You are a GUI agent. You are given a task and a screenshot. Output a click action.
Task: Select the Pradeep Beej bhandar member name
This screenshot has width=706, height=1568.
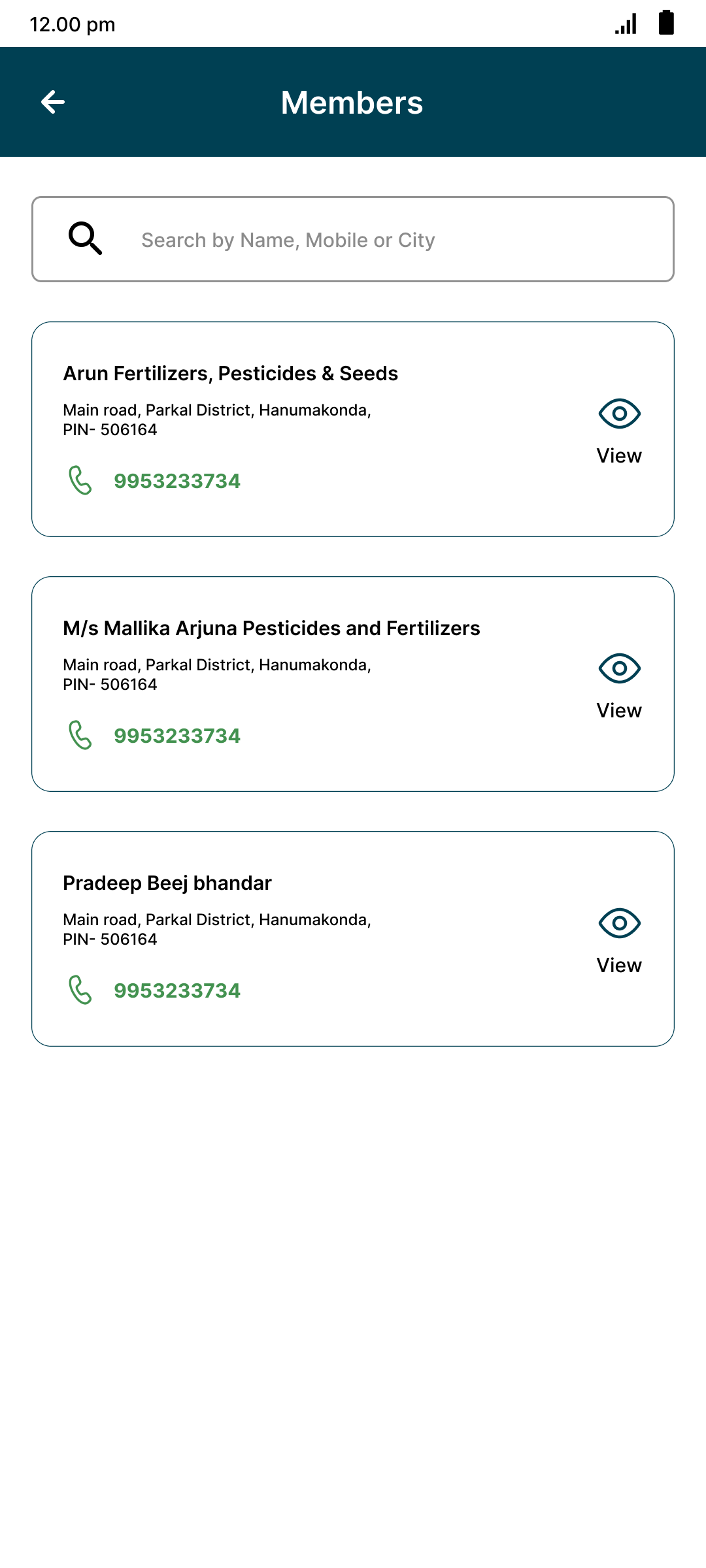click(167, 883)
